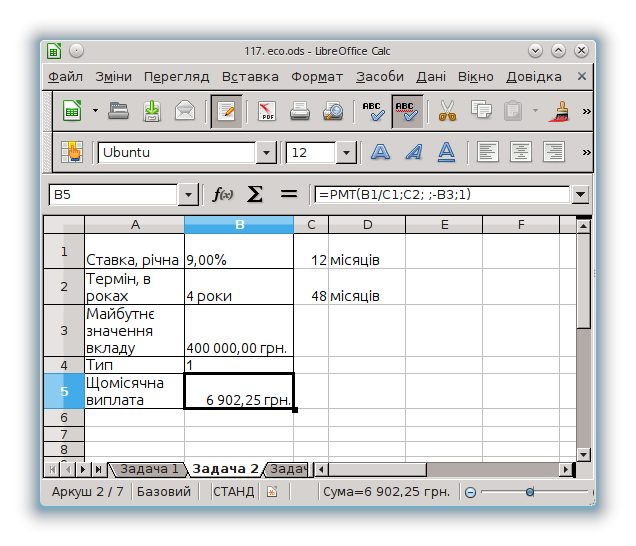Center cell text horizontally
Screen dimensions: 636x546
pyautogui.click(x=521, y=152)
